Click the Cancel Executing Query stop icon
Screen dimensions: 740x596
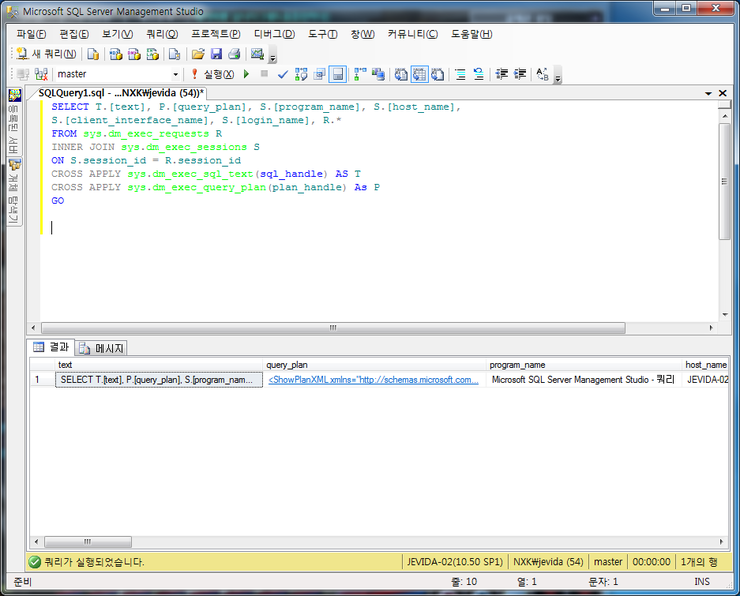pyautogui.click(x=264, y=74)
